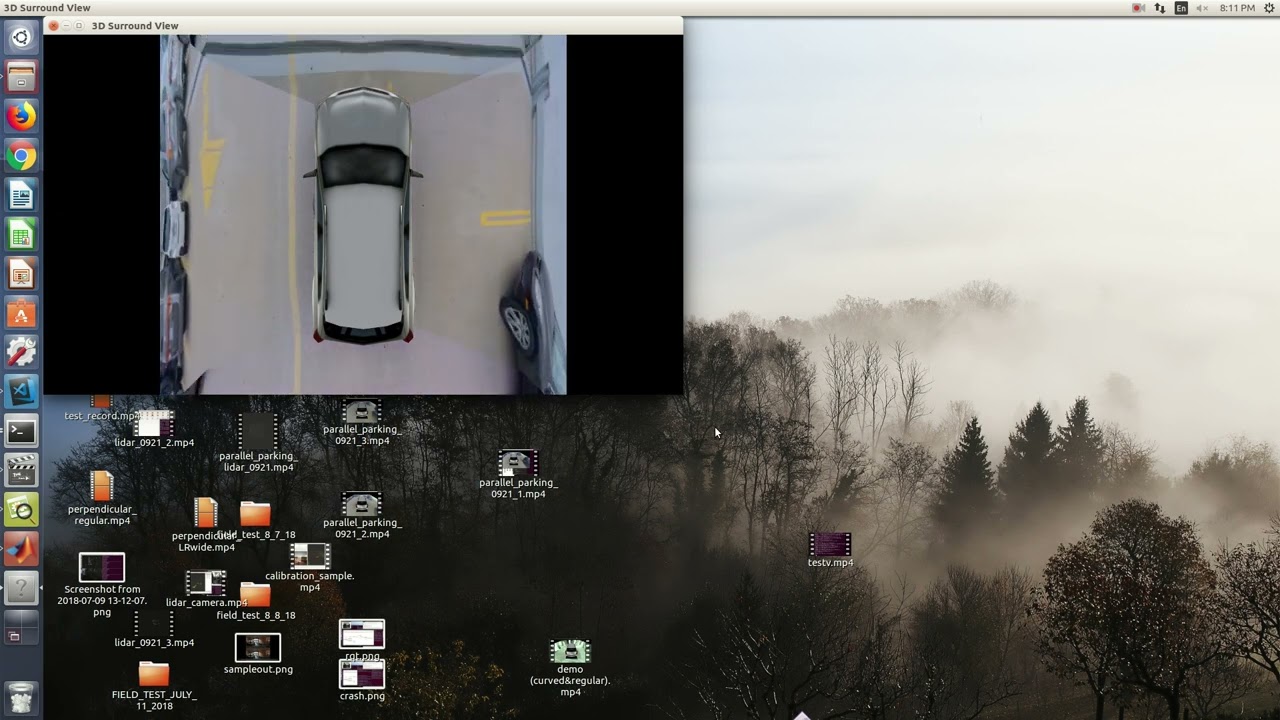Click the car model in the surround view
1280x720 pixels.
[363, 216]
